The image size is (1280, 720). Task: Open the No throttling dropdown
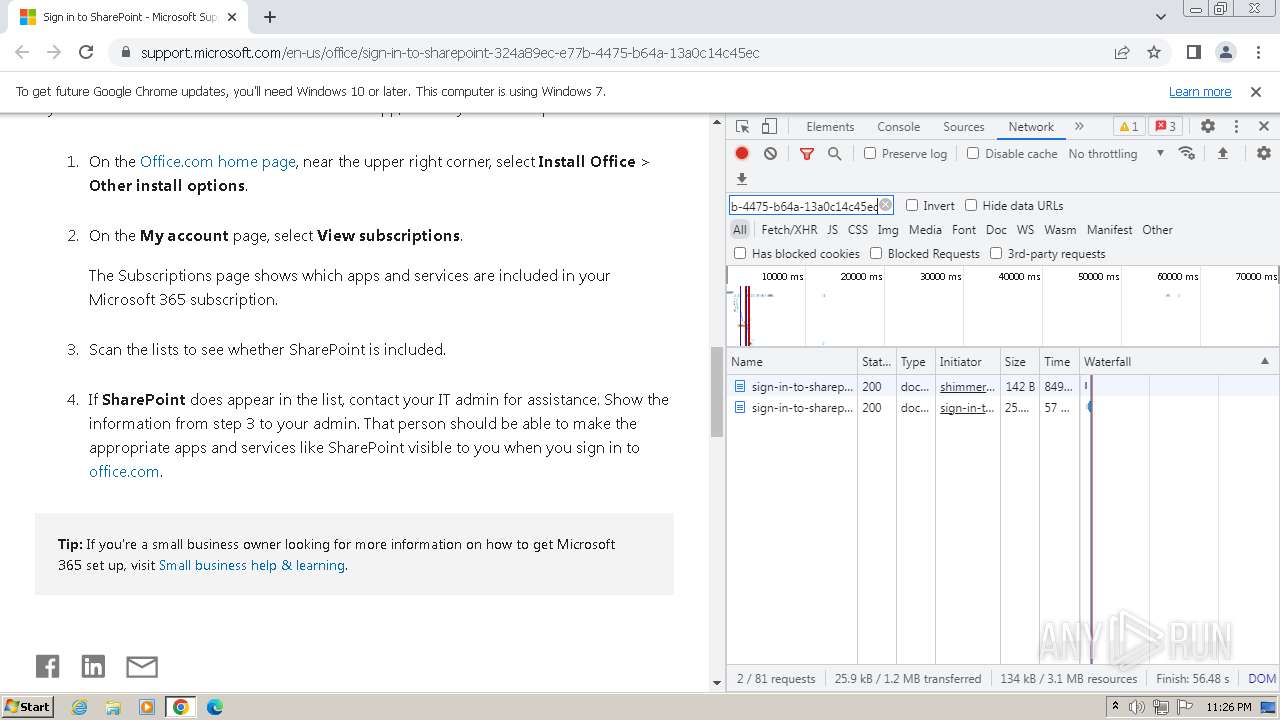(x=1116, y=153)
